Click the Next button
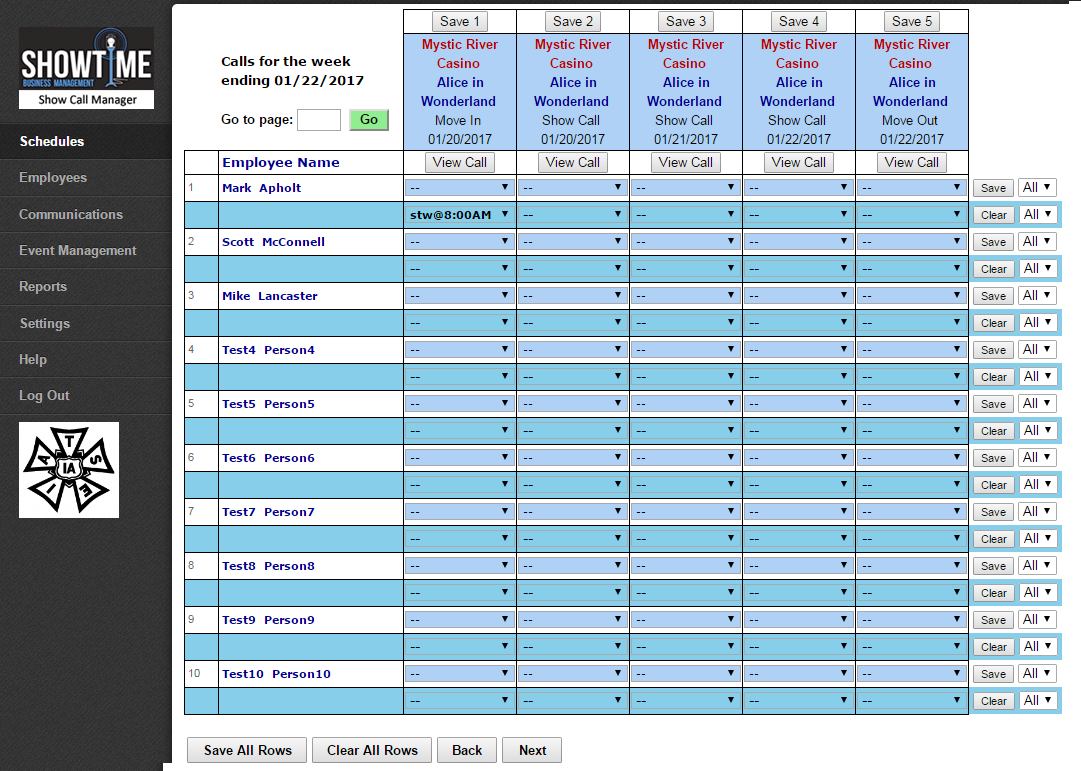Screen dimensions: 1081x771 pyautogui.click(x=532, y=750)
